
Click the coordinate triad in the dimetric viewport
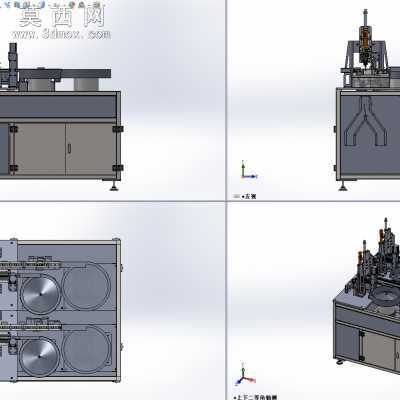tap(245, 374)
